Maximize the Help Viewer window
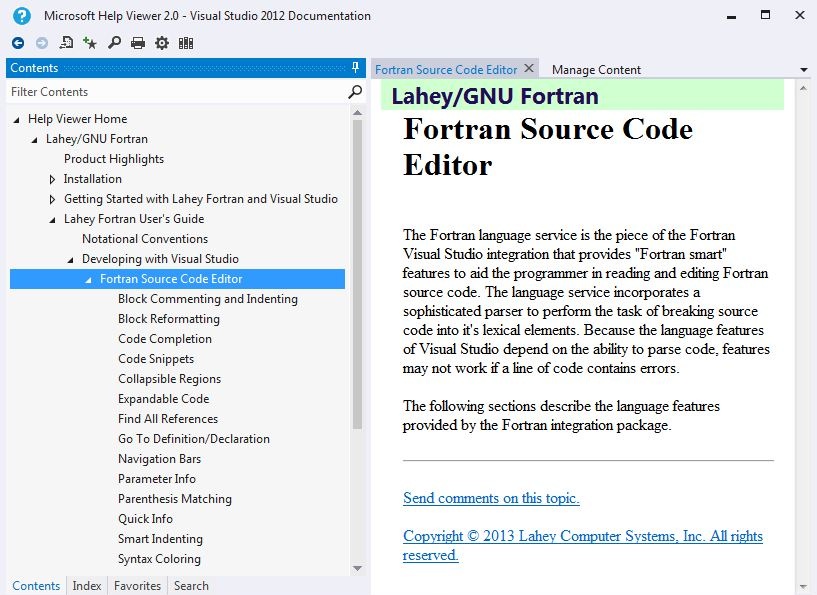 click(765, 15)
